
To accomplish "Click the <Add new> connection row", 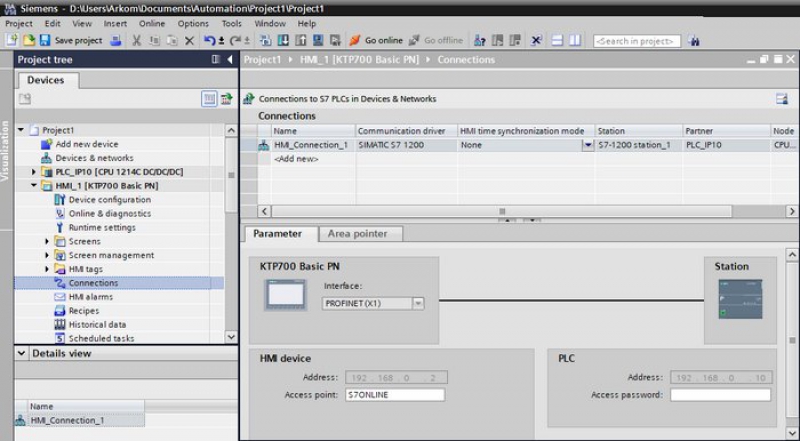I will tap(296, 159).
